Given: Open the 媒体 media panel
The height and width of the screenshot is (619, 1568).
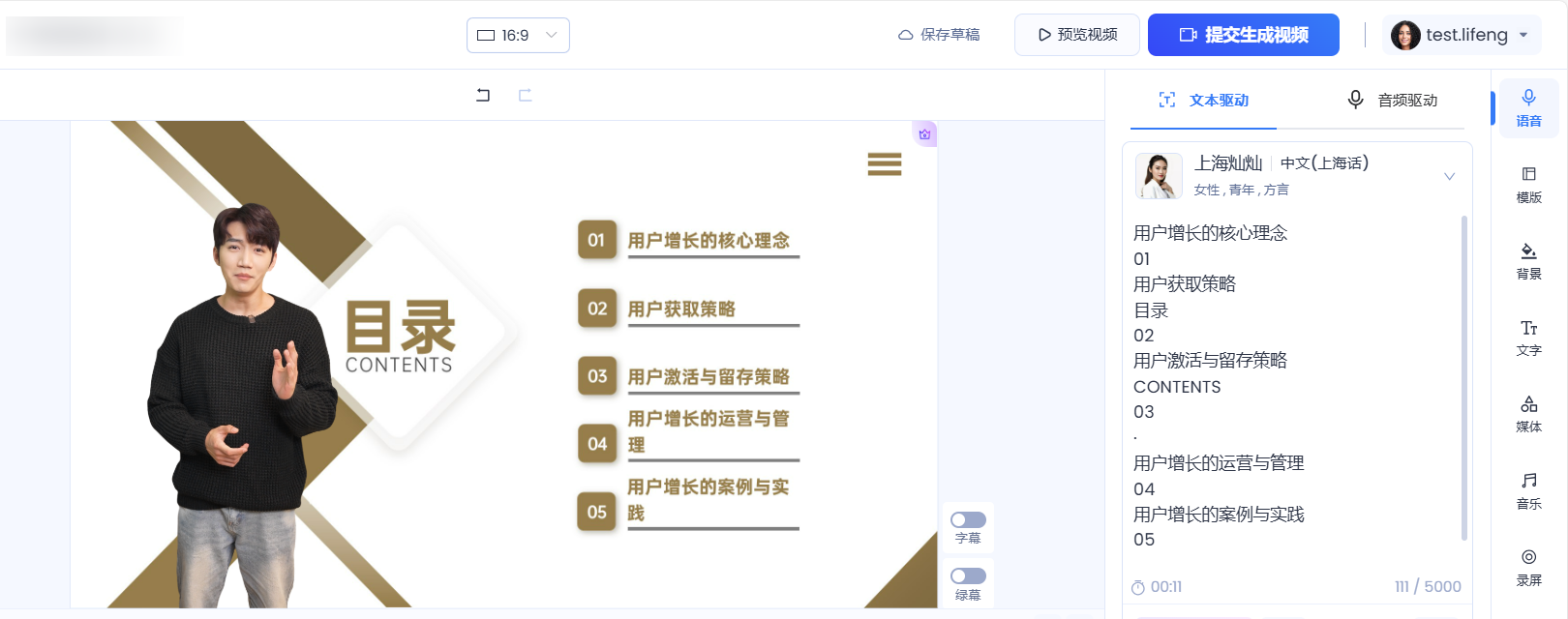Looking at the screenshot, I should [x=1528, y=414].
